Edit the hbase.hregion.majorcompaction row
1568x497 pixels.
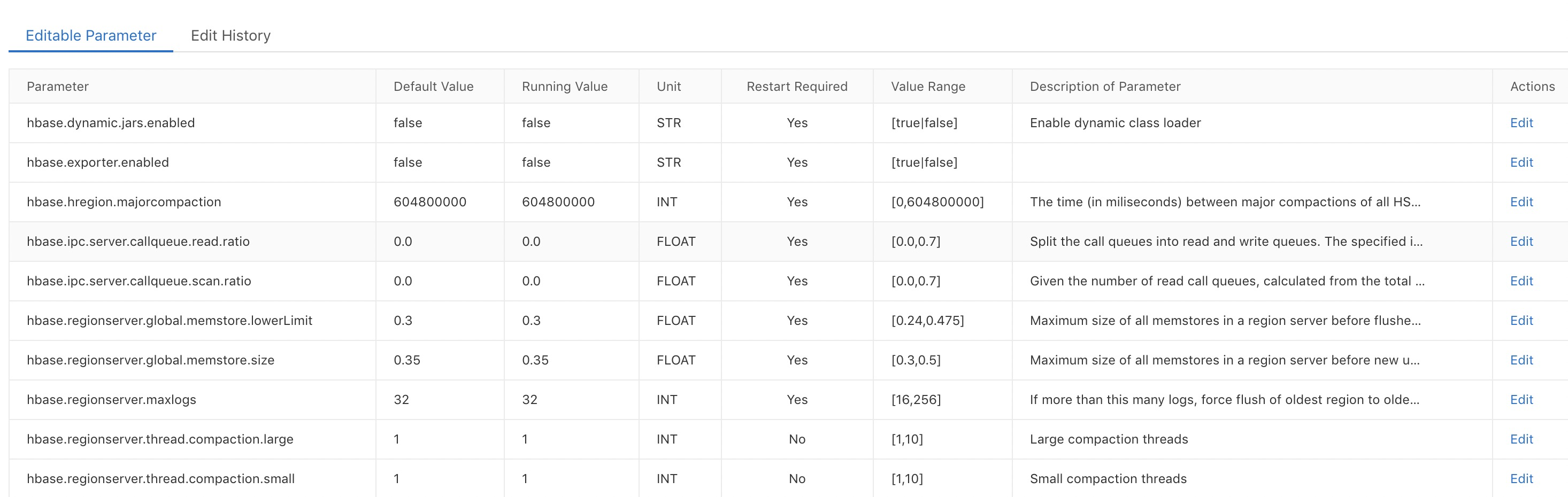[x=1521, y=202]
